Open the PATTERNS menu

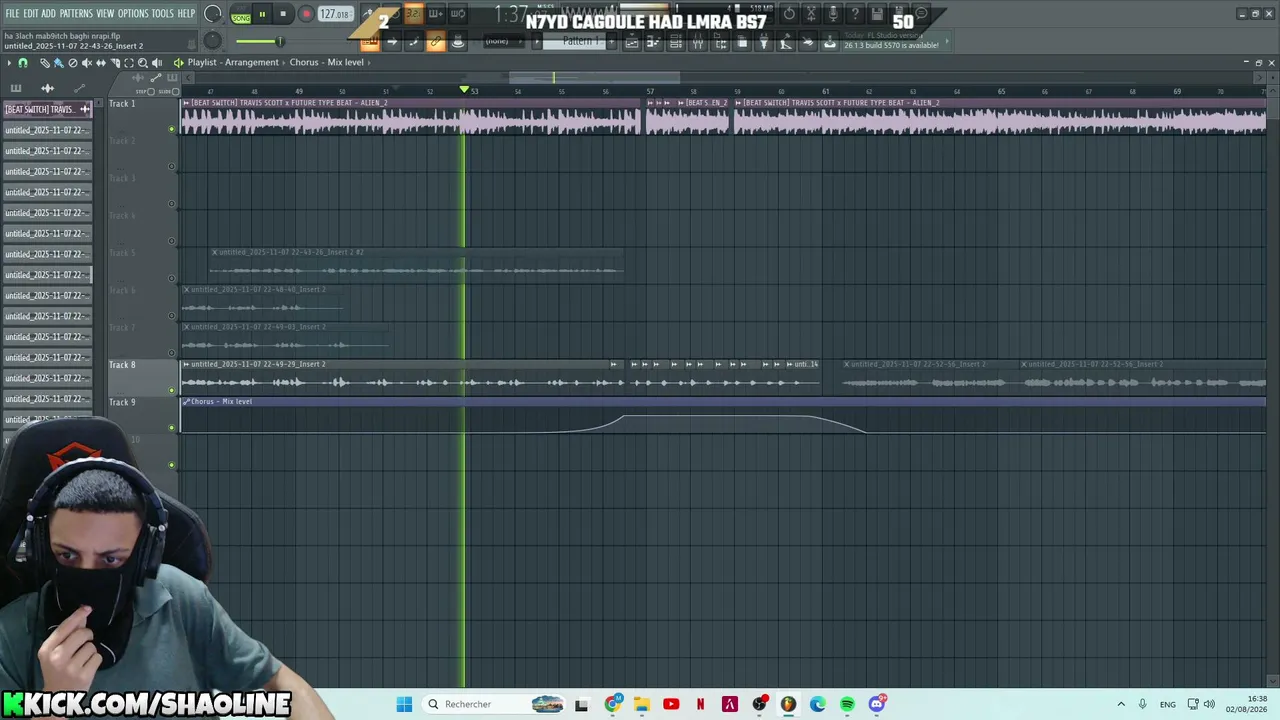pyautogui.click(x=76, y=13)
